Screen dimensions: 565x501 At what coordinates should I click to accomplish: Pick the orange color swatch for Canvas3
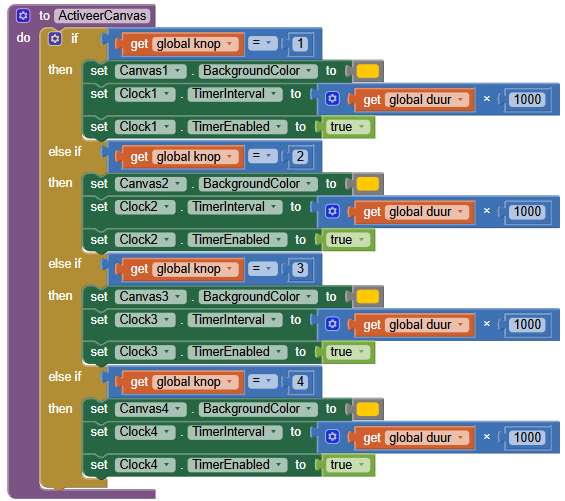coord(368,297)
